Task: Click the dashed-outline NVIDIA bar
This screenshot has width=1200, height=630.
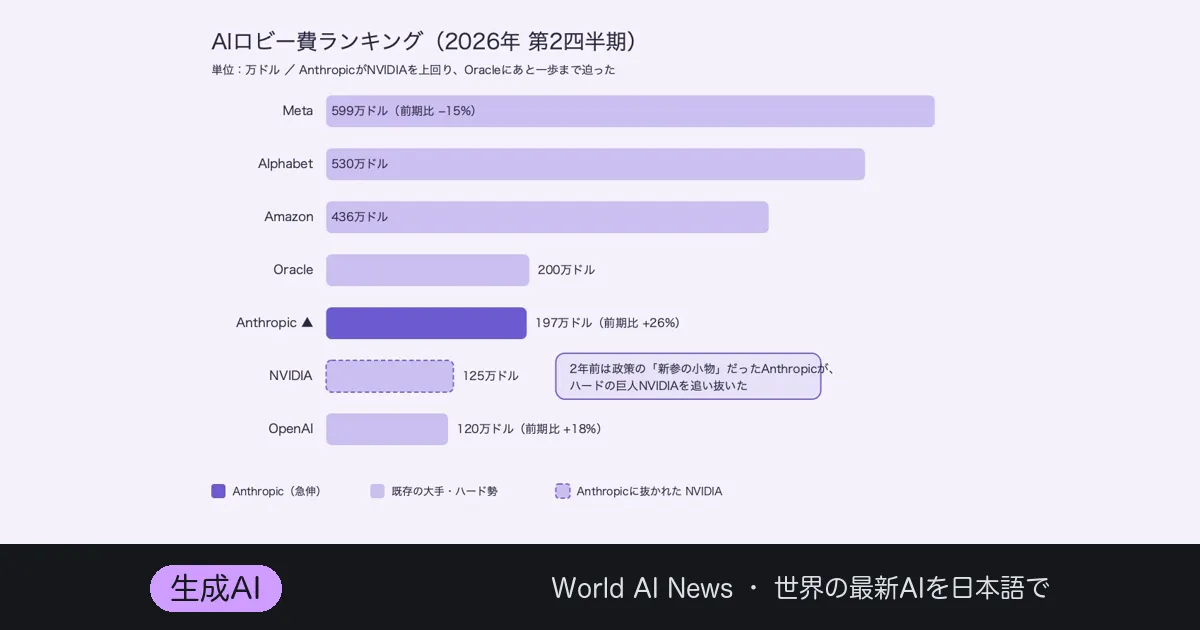Action: pyautogui.click(x=390, y=376)
